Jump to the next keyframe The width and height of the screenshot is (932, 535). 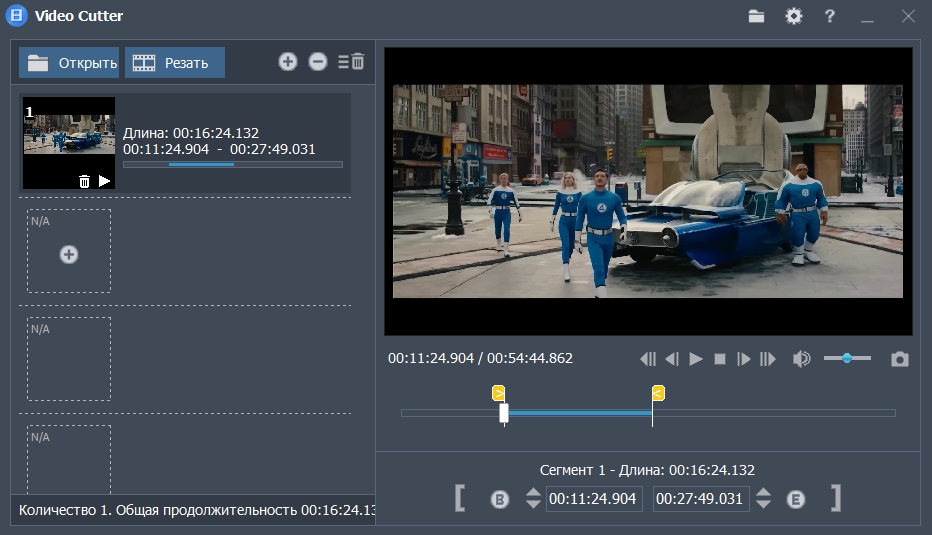click(x=768, y=359)
